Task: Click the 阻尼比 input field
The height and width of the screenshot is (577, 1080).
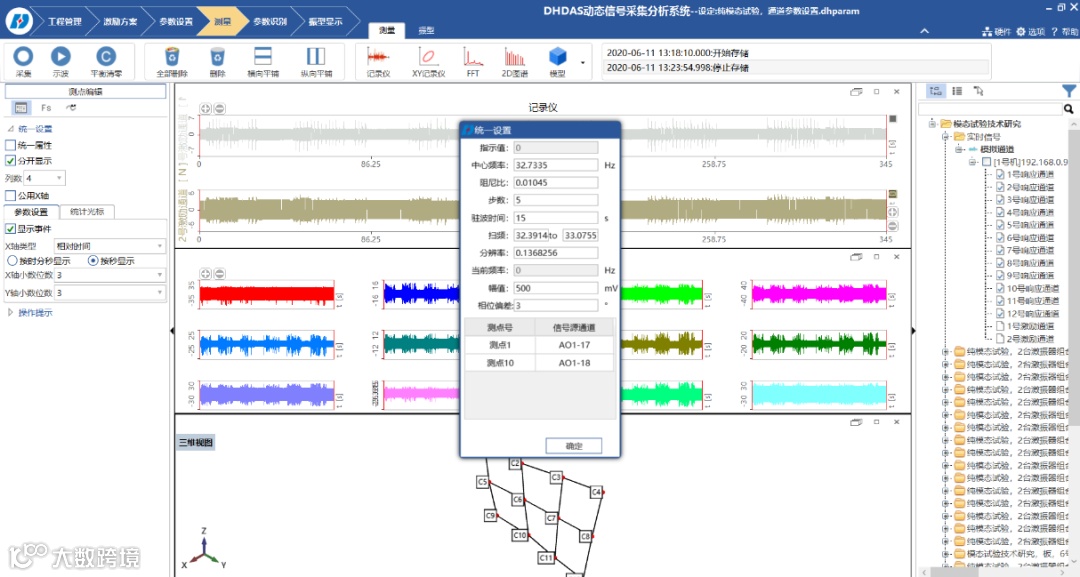Action: point(556,182)
